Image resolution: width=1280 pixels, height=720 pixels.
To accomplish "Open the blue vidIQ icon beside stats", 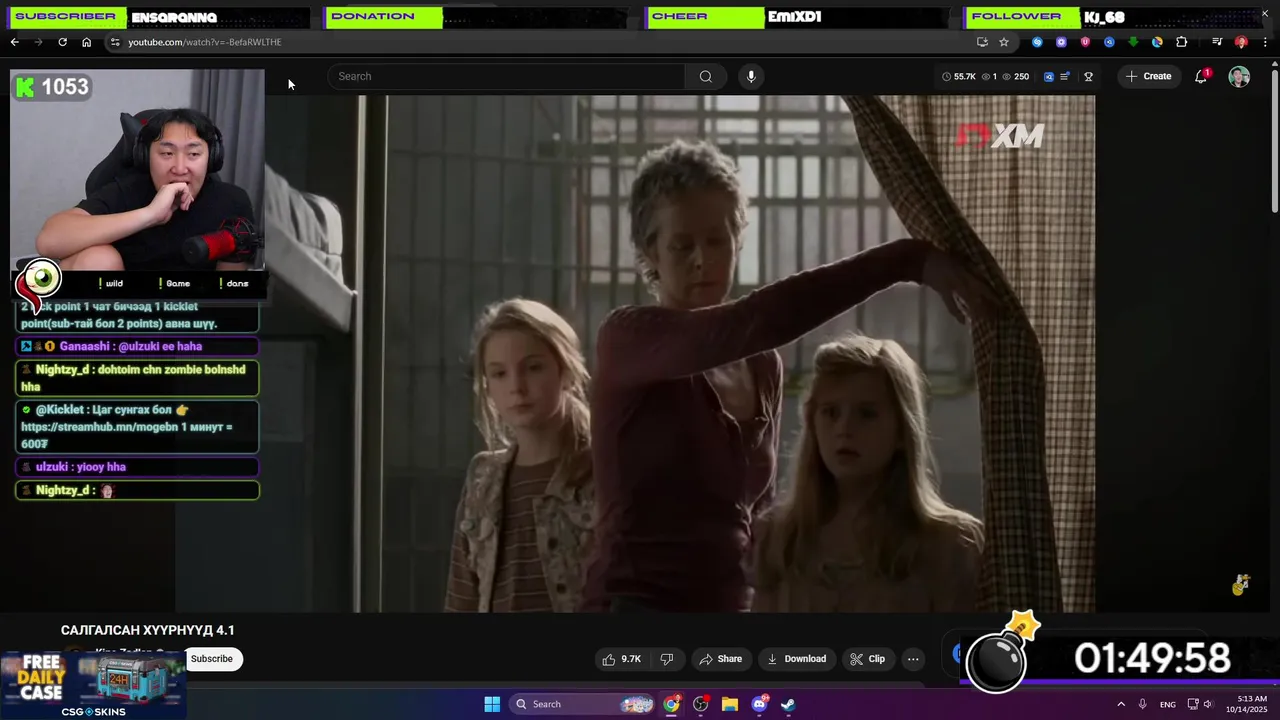I will click(1048, 76).
